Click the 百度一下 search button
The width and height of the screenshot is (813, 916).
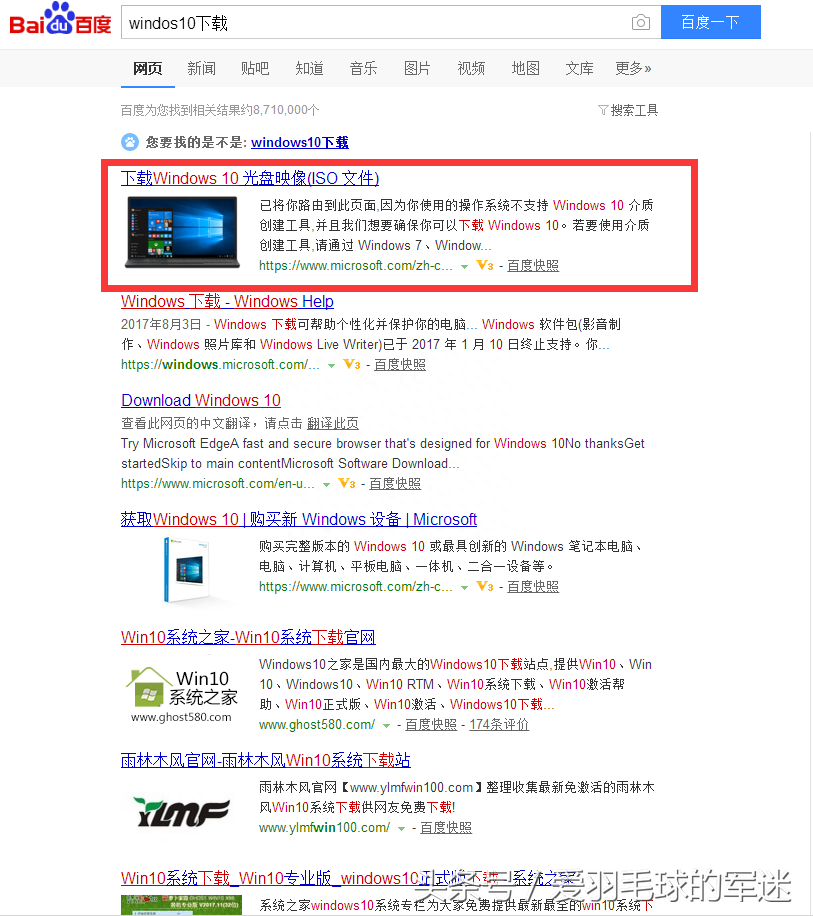710,21
